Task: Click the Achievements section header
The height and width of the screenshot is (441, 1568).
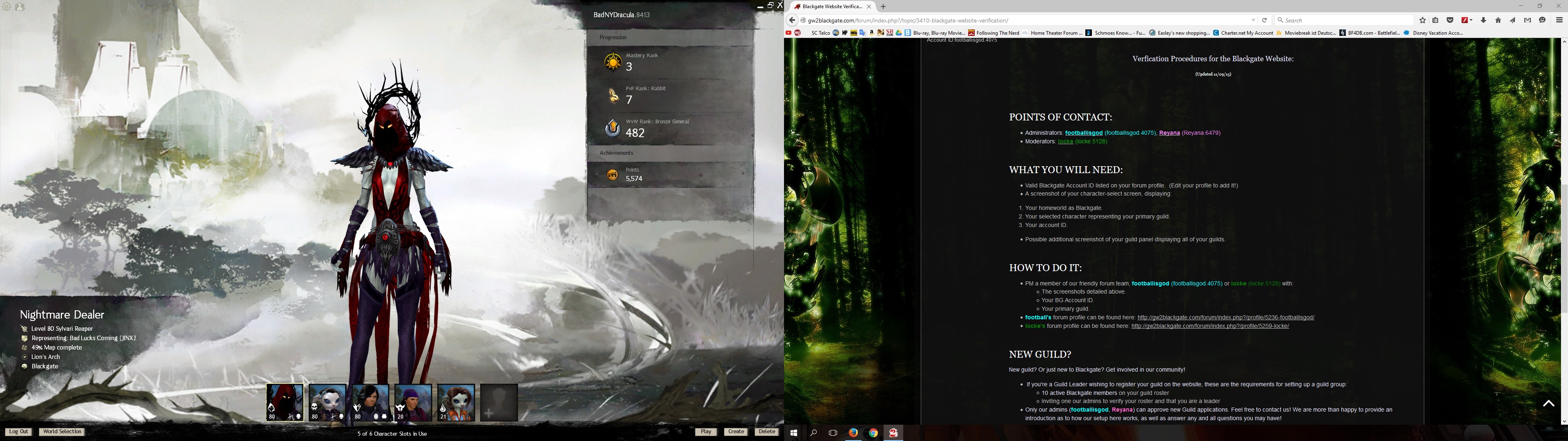Action: tap(670, 153)
